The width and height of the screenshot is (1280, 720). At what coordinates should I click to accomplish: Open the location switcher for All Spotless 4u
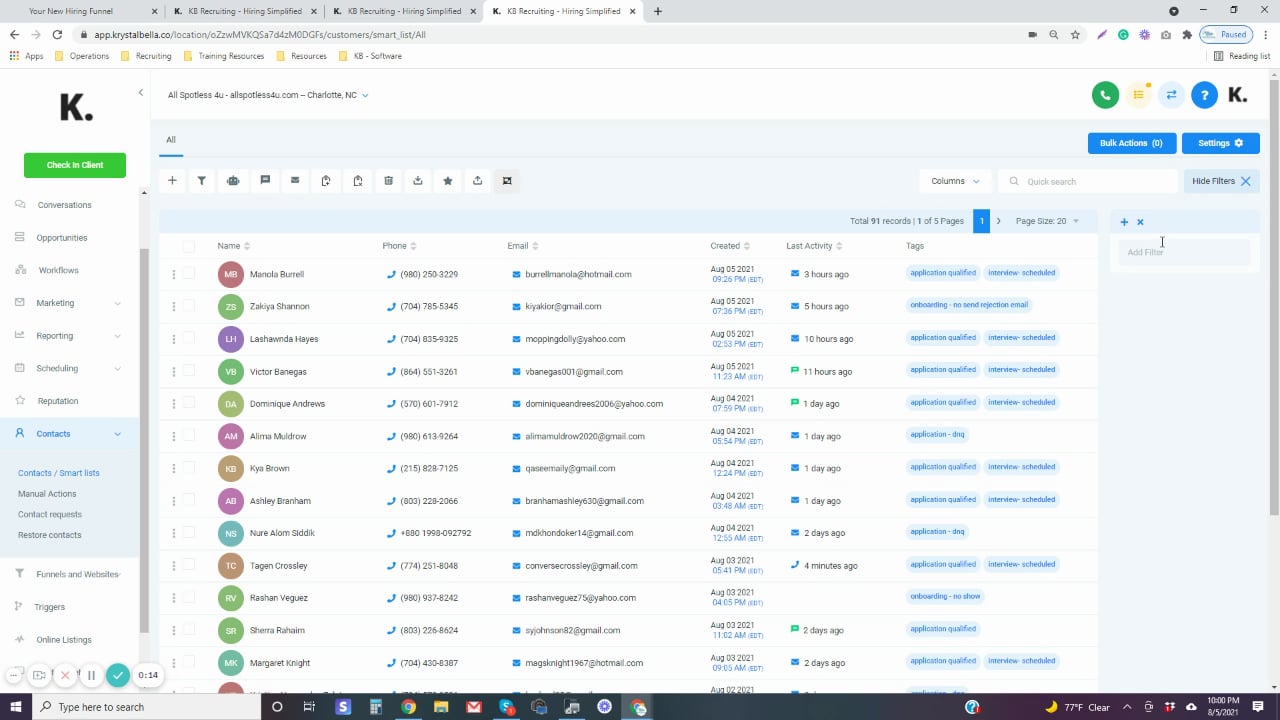(268, 95)
